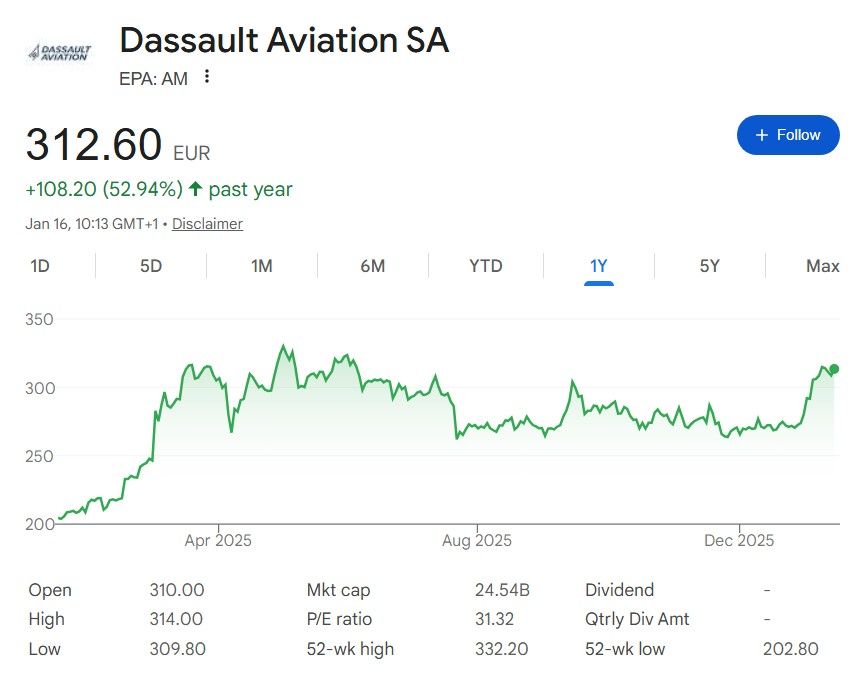Click the Apr 2025 axis label on chart

coord(217,540)
